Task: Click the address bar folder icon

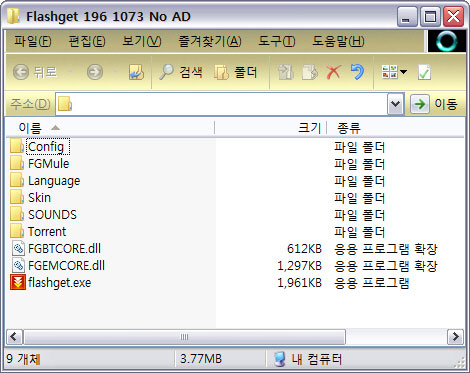Action: tap(65, 104)
